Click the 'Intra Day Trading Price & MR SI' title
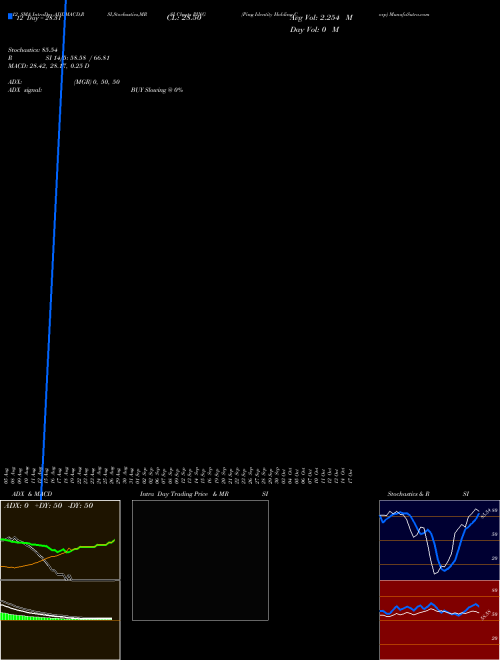This screenshot has width=500, height=660. pos(204,494)
